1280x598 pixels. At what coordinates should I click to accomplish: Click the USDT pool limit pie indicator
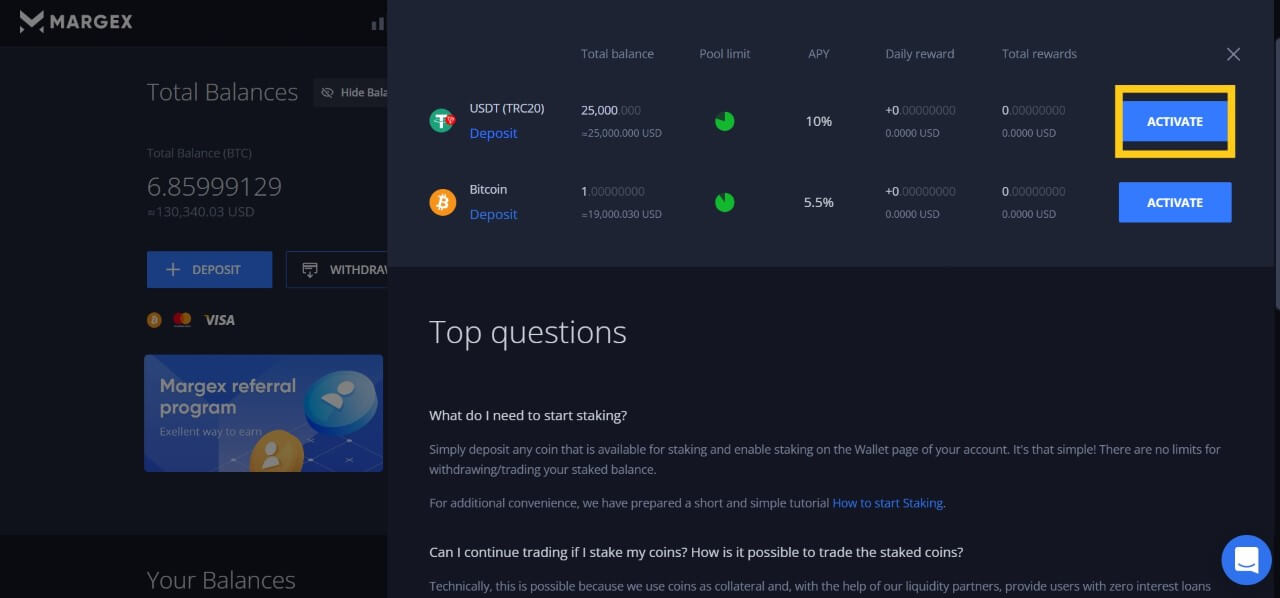724,121
